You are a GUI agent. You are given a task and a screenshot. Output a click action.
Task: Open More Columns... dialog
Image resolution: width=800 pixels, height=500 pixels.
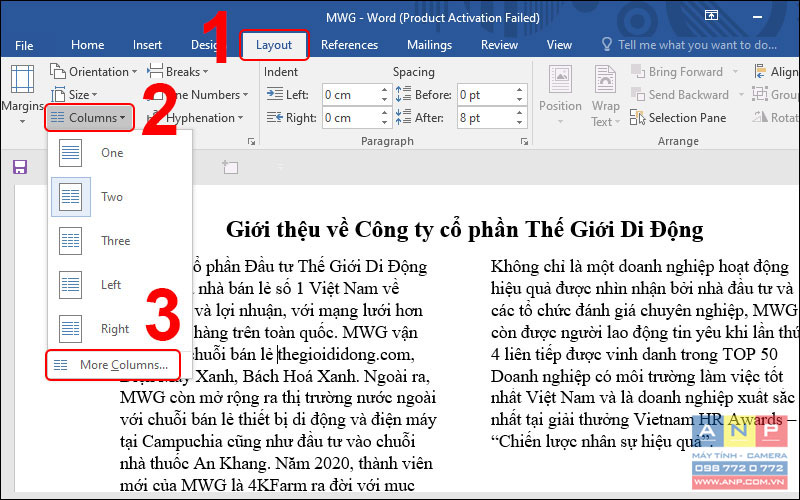point(113,365)
